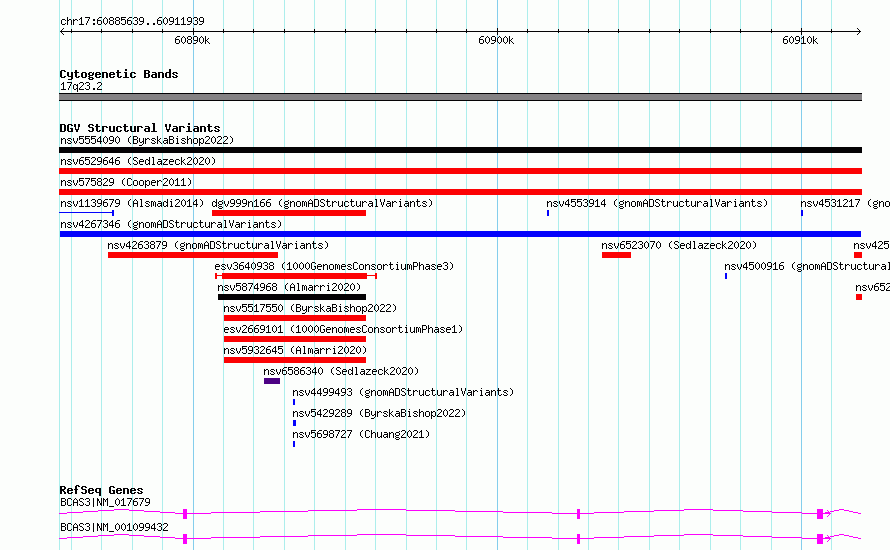890x550 pixels.
Task: Click the 17q23.2 band label
Action: [x=81, y=86]
